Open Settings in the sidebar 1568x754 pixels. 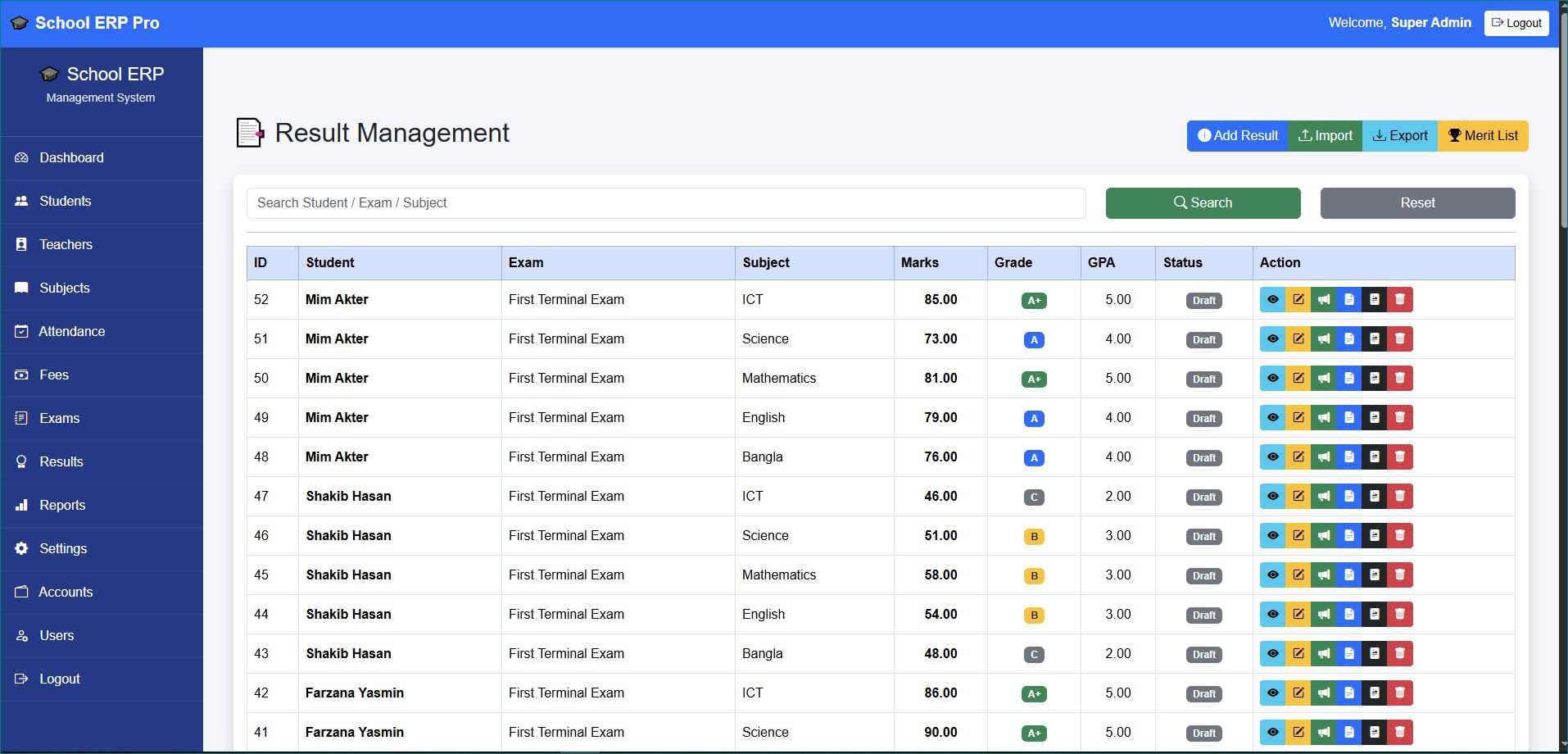pos(102,549)
